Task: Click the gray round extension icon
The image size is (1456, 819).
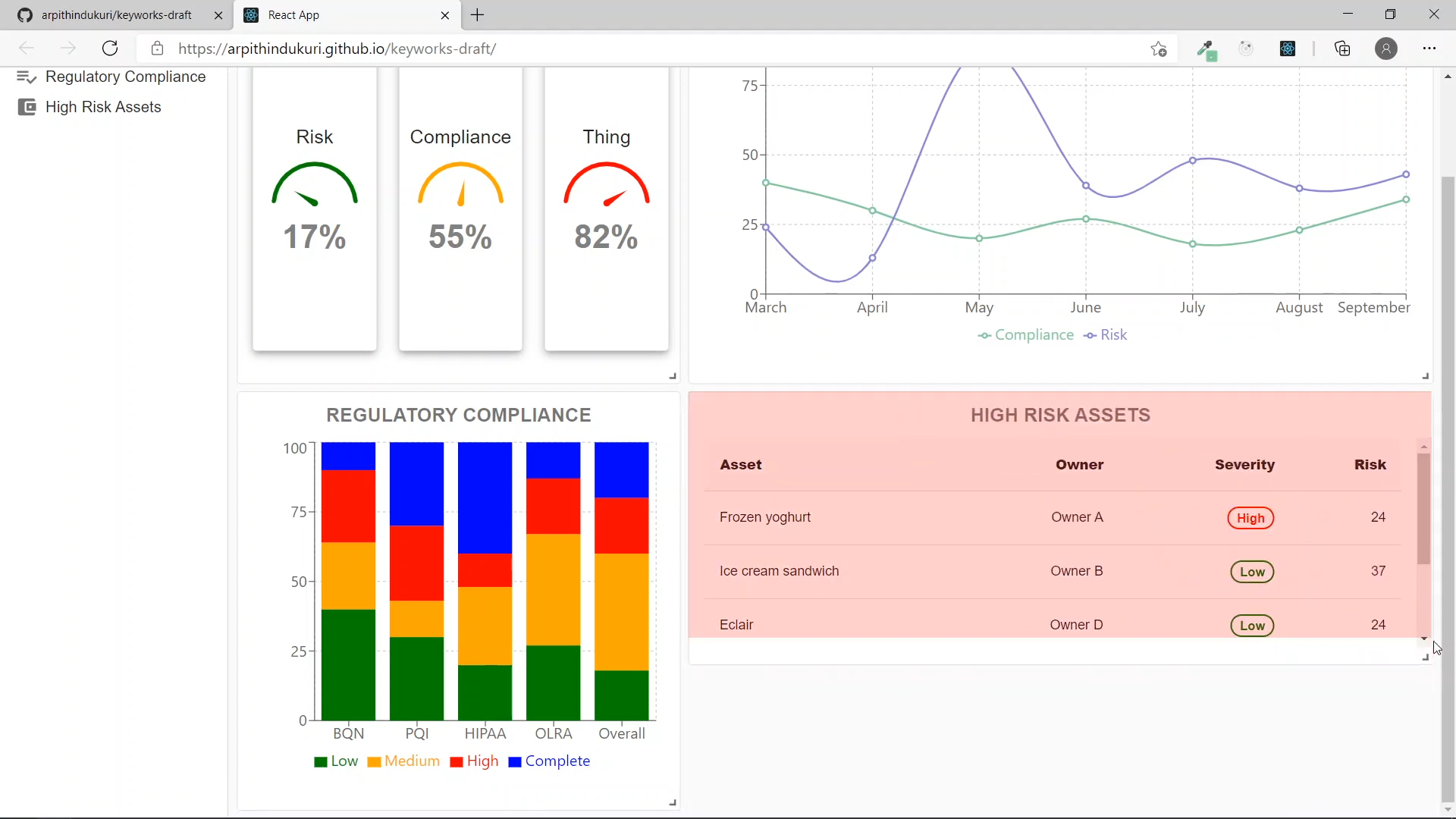Action: coord(1246,49)
